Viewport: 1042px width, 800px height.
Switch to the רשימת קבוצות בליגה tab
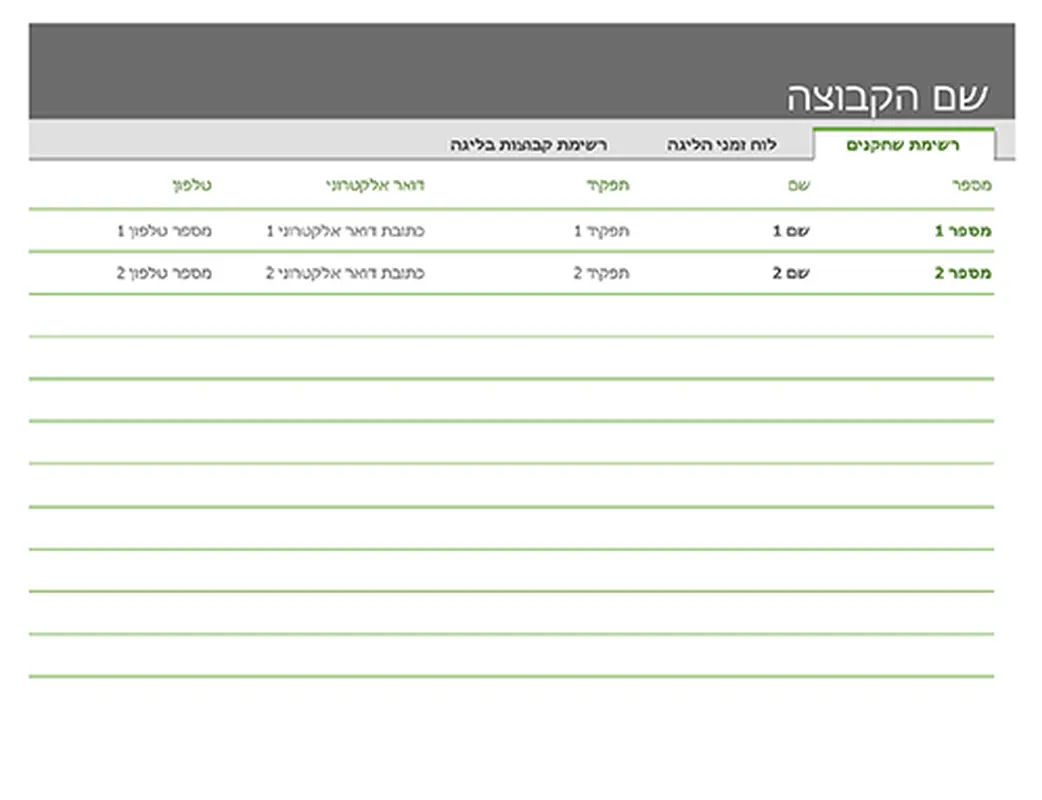(528, 145)
